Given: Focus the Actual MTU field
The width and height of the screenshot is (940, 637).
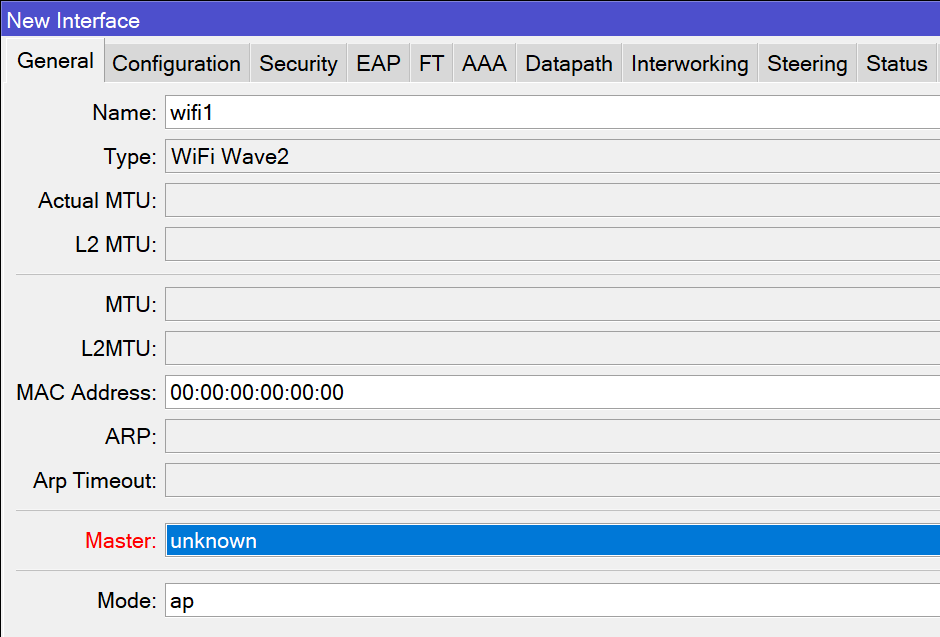Looking at the screenshot, I should (552, 200).
